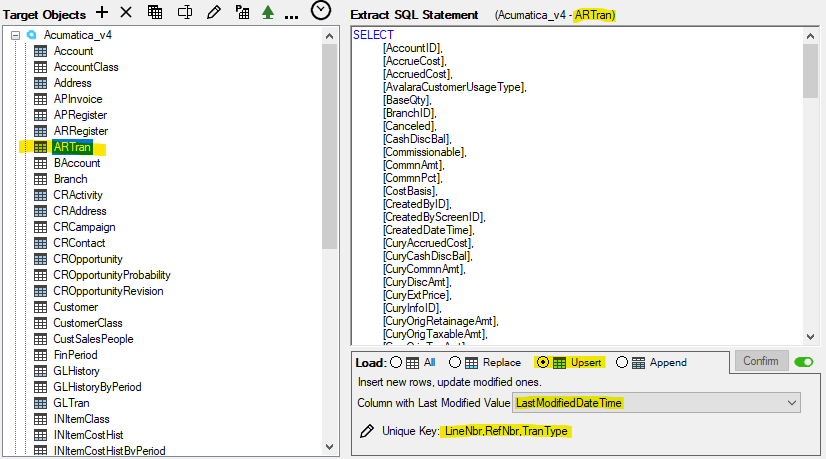This screenshot has width=826, height=459.
Task: Click the CROpportunity table item
Action: (88, 259)
